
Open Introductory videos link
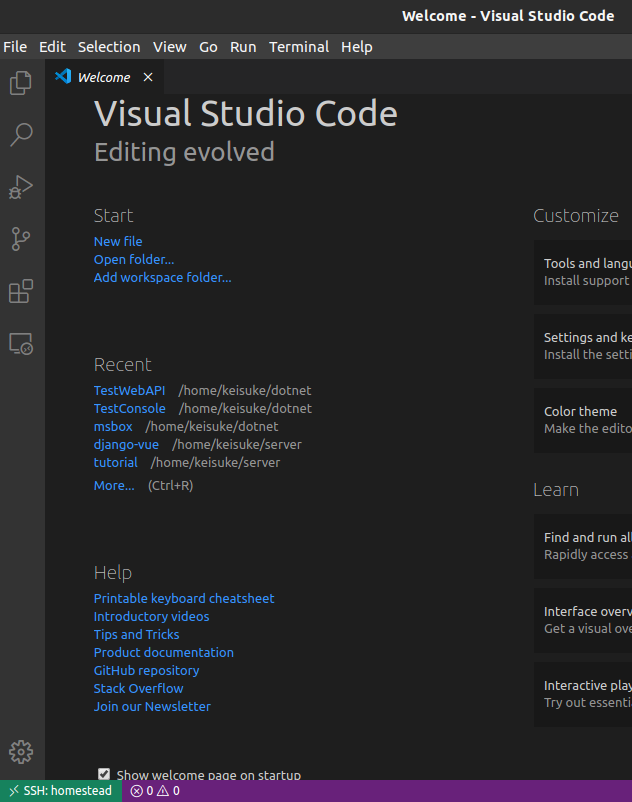click(151, 616)
